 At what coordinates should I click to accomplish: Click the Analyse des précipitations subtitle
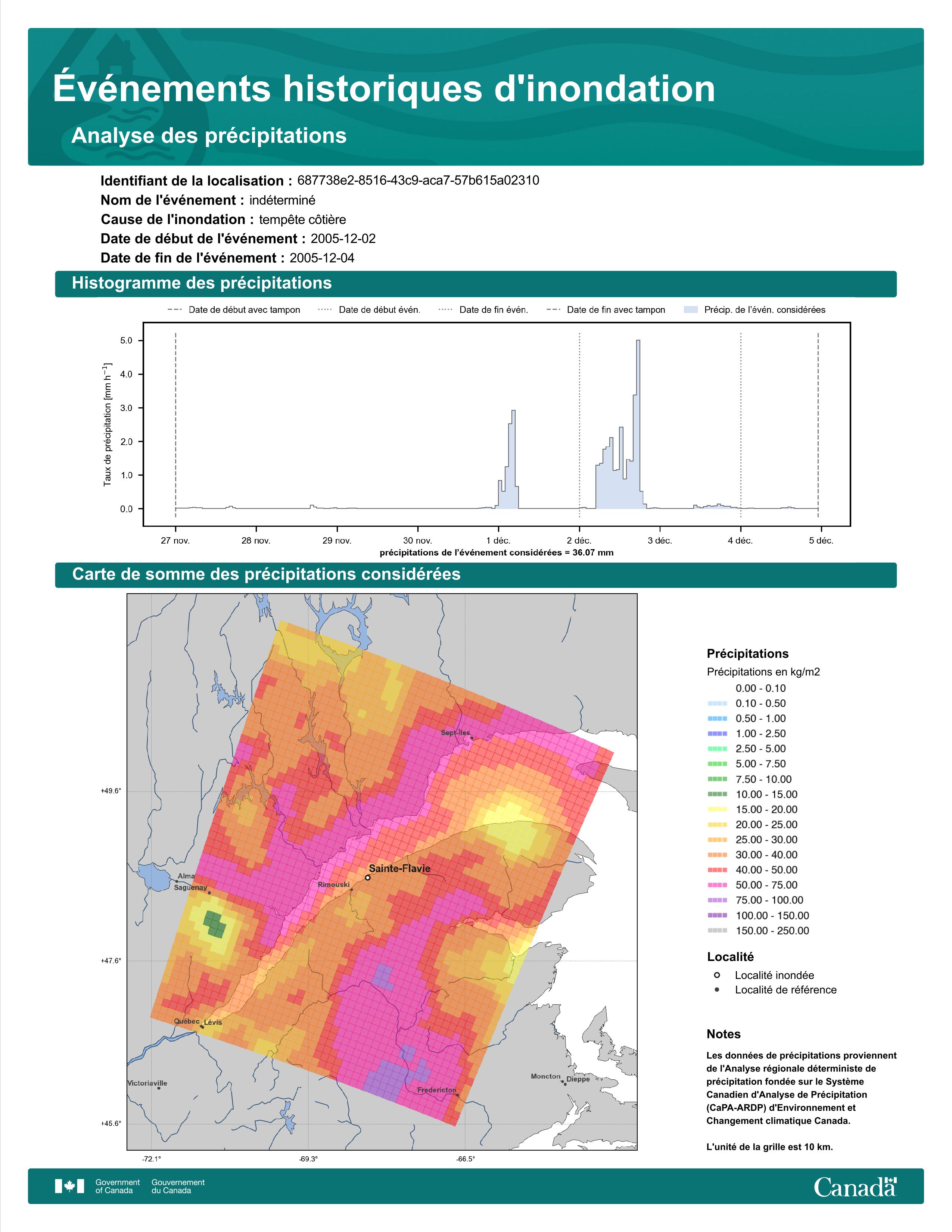[209, 136]
